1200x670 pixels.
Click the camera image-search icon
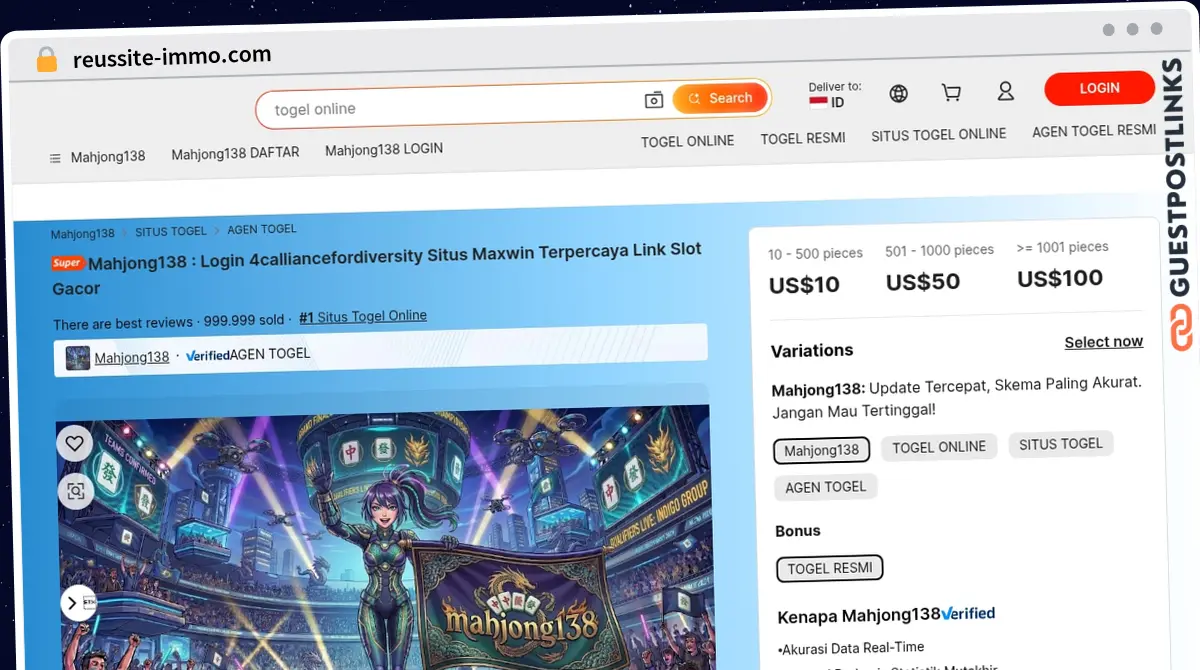[654, 100]
